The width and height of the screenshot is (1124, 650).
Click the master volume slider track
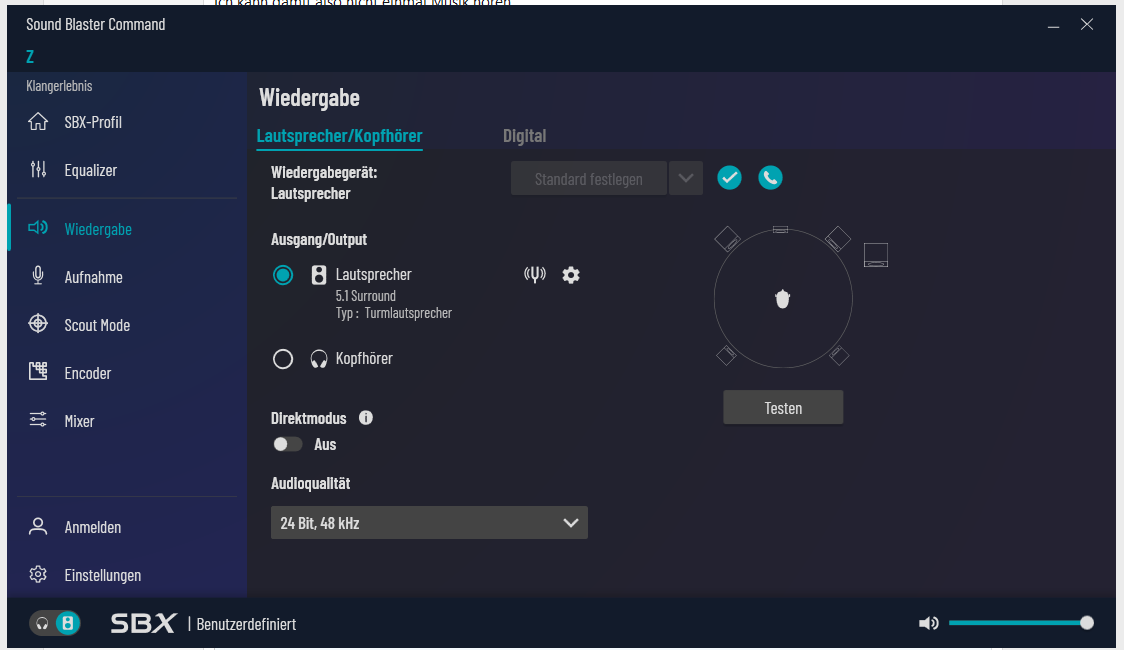[x=1018, y=623]
